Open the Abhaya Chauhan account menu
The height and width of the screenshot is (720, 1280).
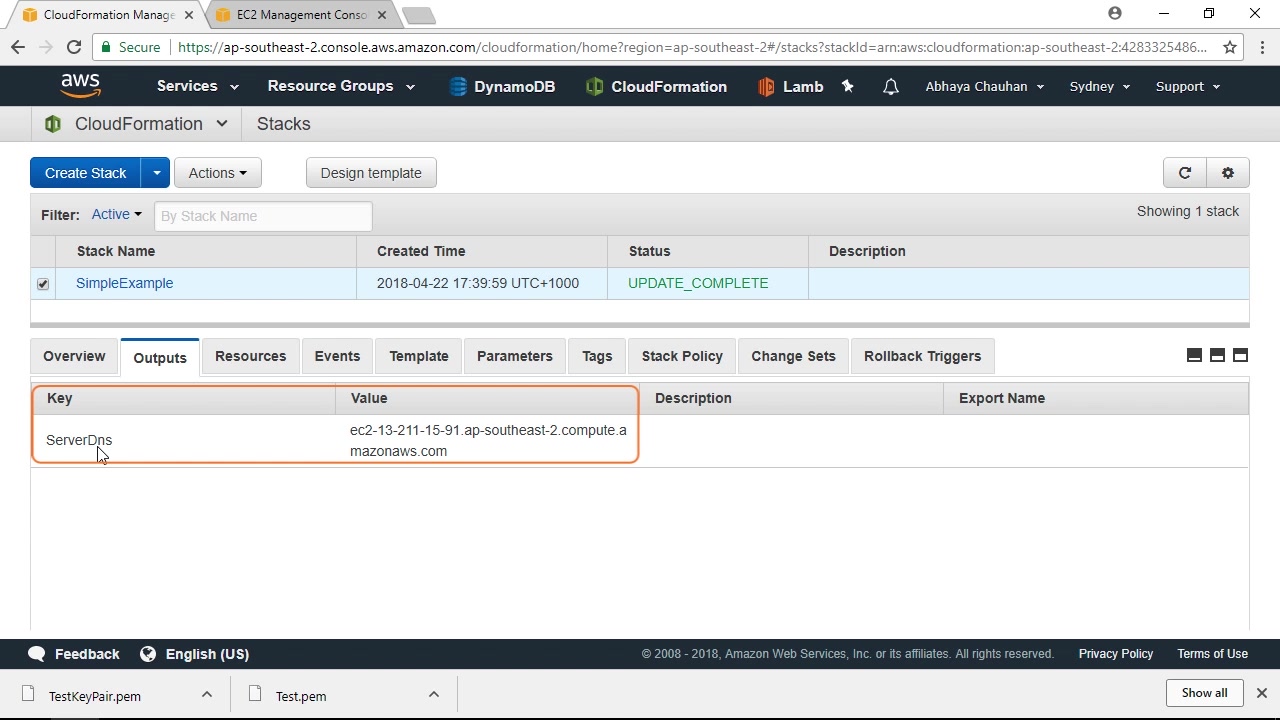coord(985,87)
